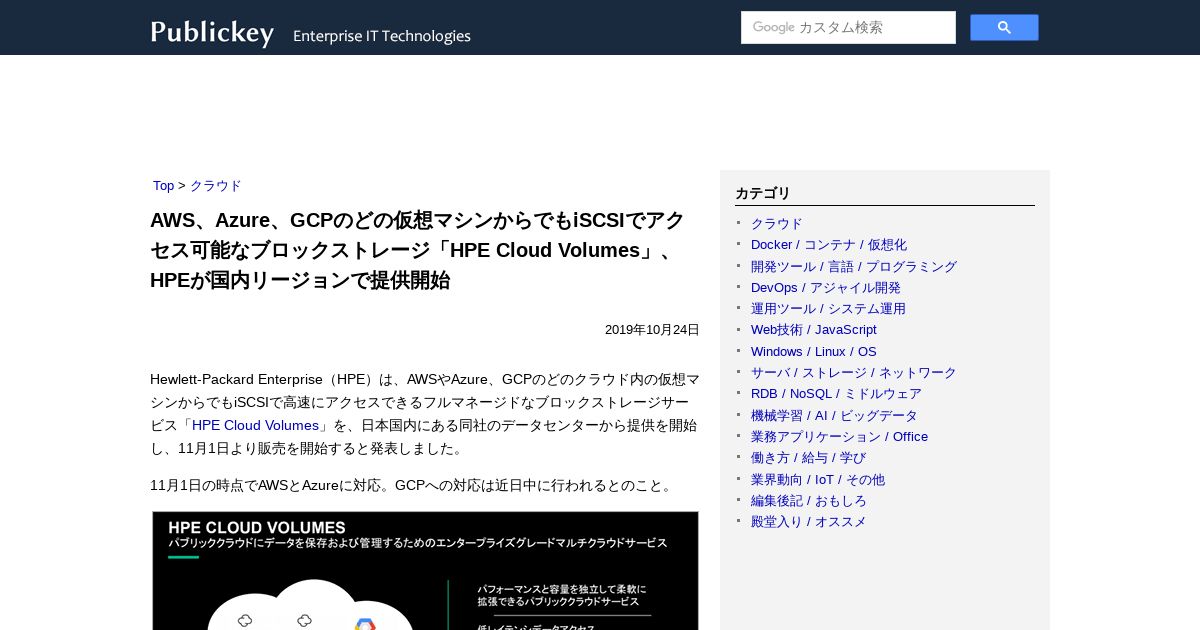The height and width of the screenshot is (630, 1200).
Task: Open Docker / コンテナ / 仮想化 category
Action: [x=829, y=245]
